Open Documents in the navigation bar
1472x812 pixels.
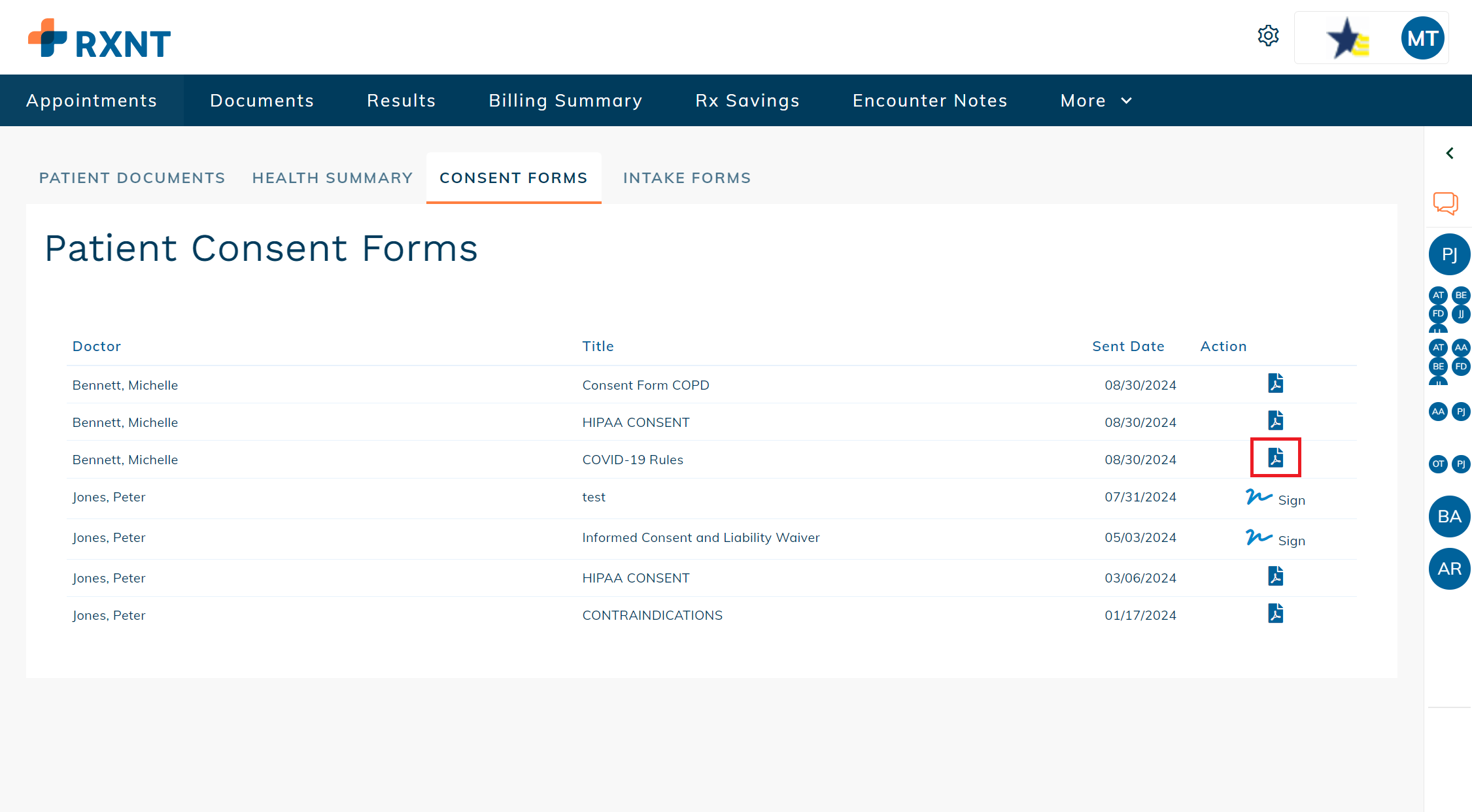point(262,101)
